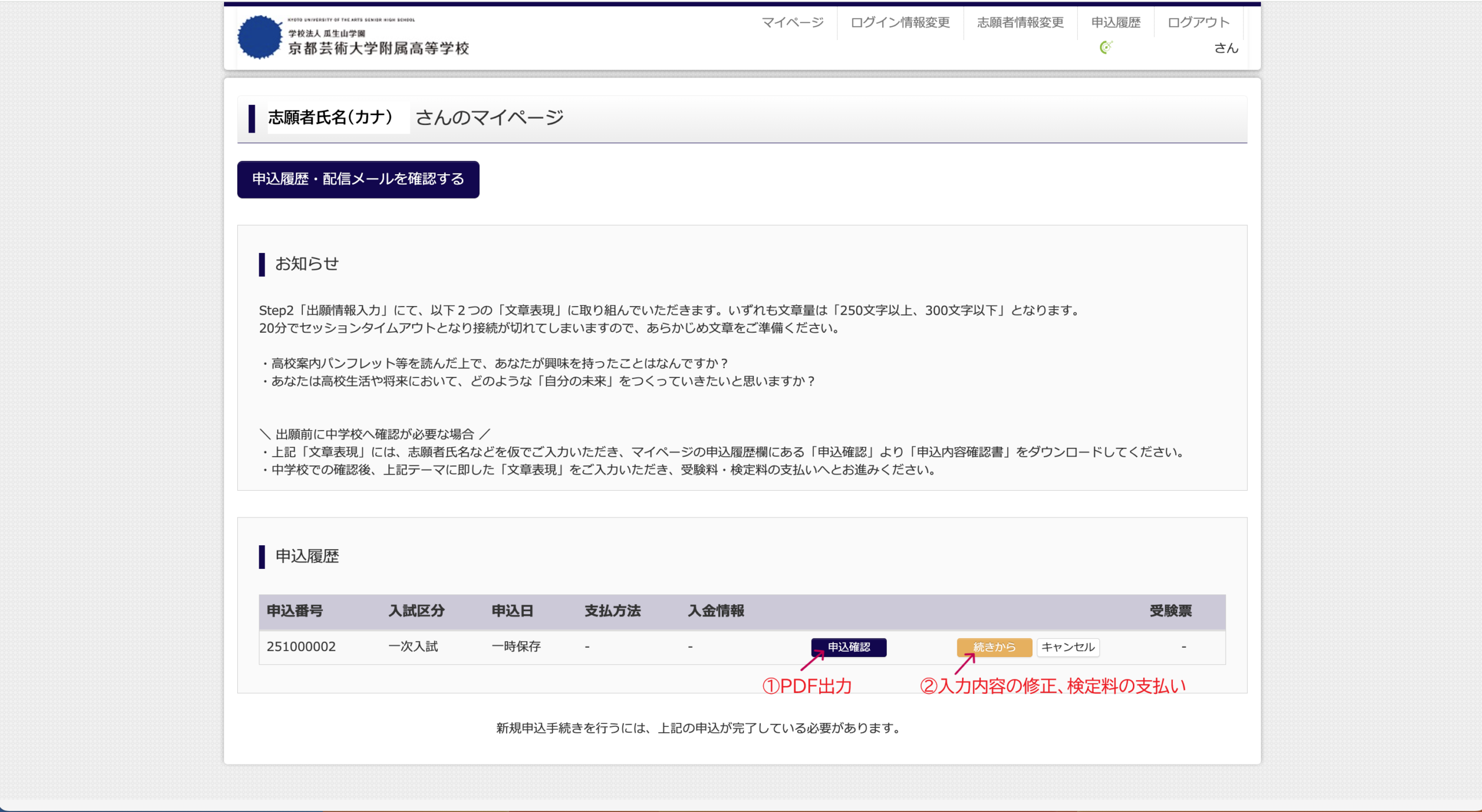Click the green user icon beside the name
The height and width of the screenshot is (812, 1482).
[1106, 47]
